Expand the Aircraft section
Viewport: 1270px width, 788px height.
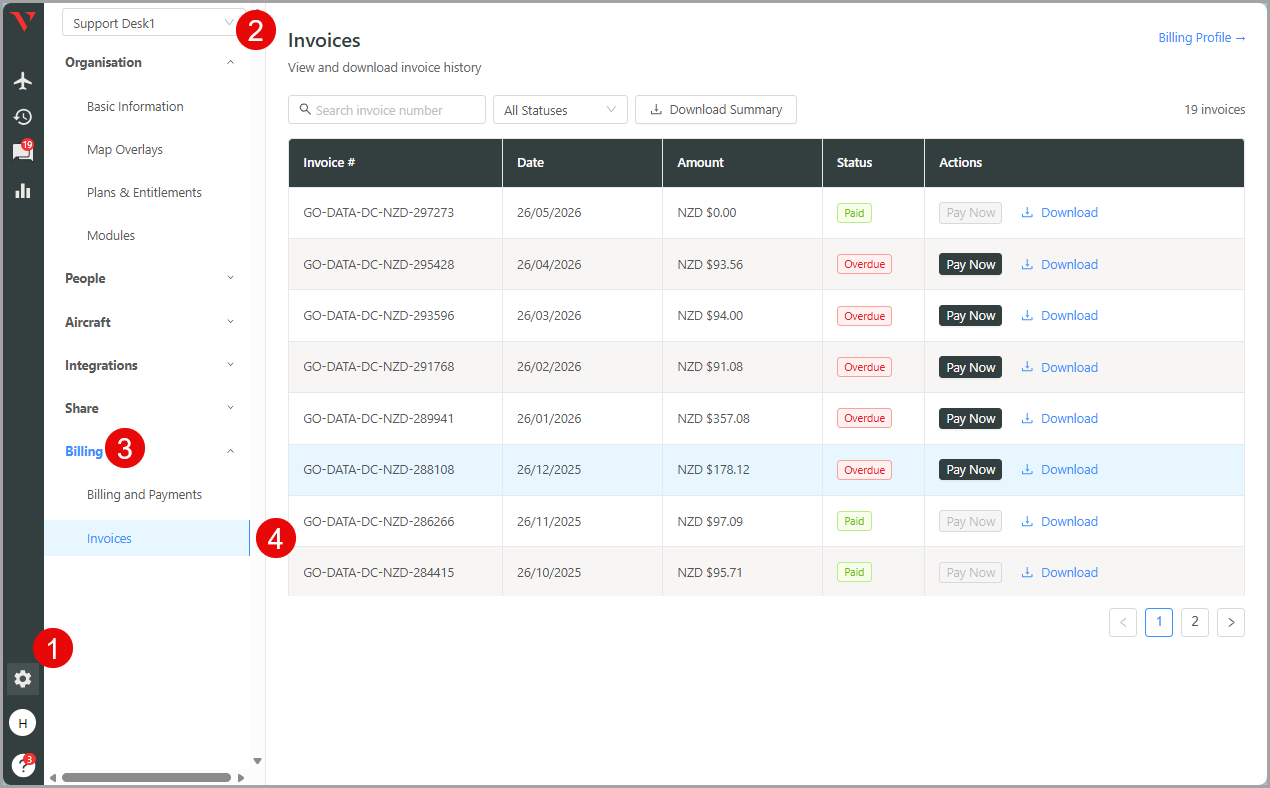150,322
